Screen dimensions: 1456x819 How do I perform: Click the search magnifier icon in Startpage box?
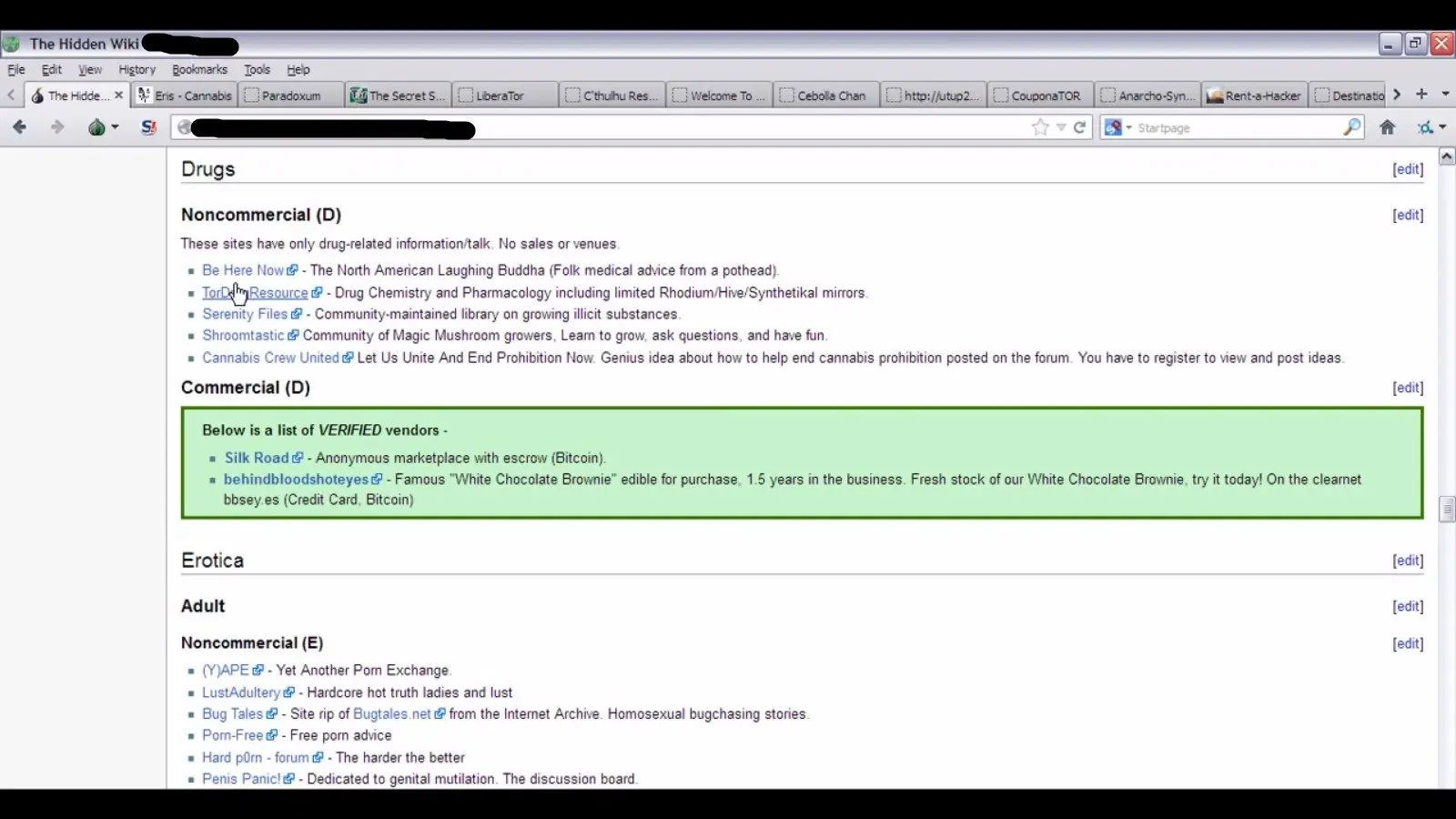(x=1351, y=127)
